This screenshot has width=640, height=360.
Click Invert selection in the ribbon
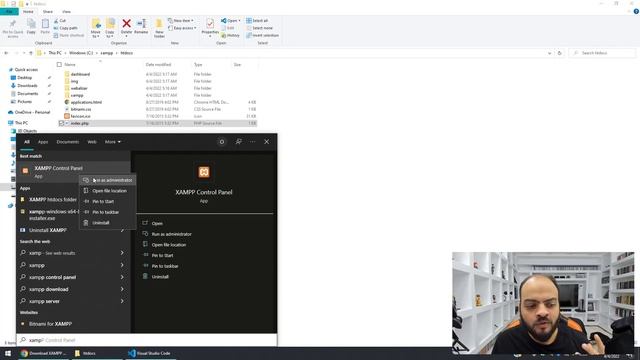tap(262, 35)
